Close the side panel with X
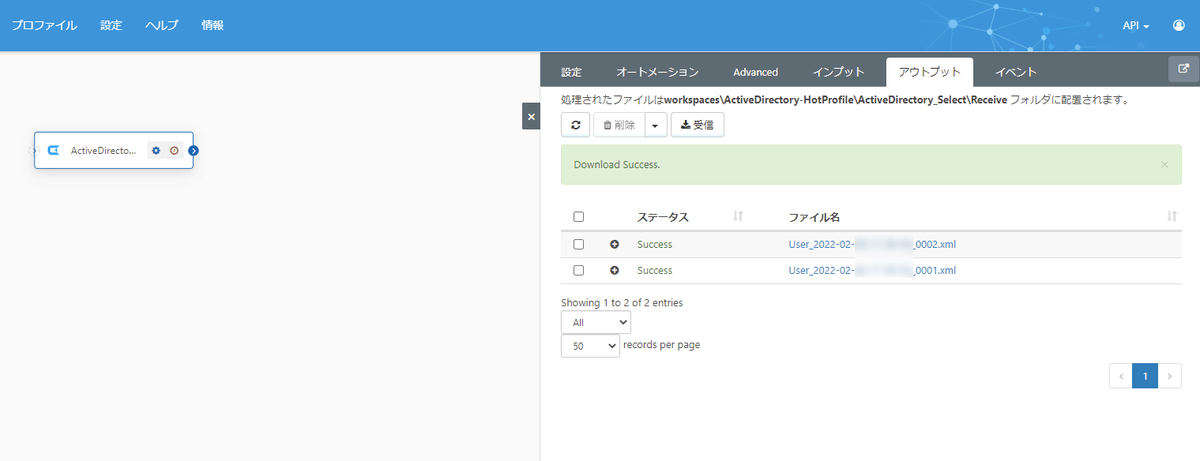1200x461 pixels. tap(531, 116)
